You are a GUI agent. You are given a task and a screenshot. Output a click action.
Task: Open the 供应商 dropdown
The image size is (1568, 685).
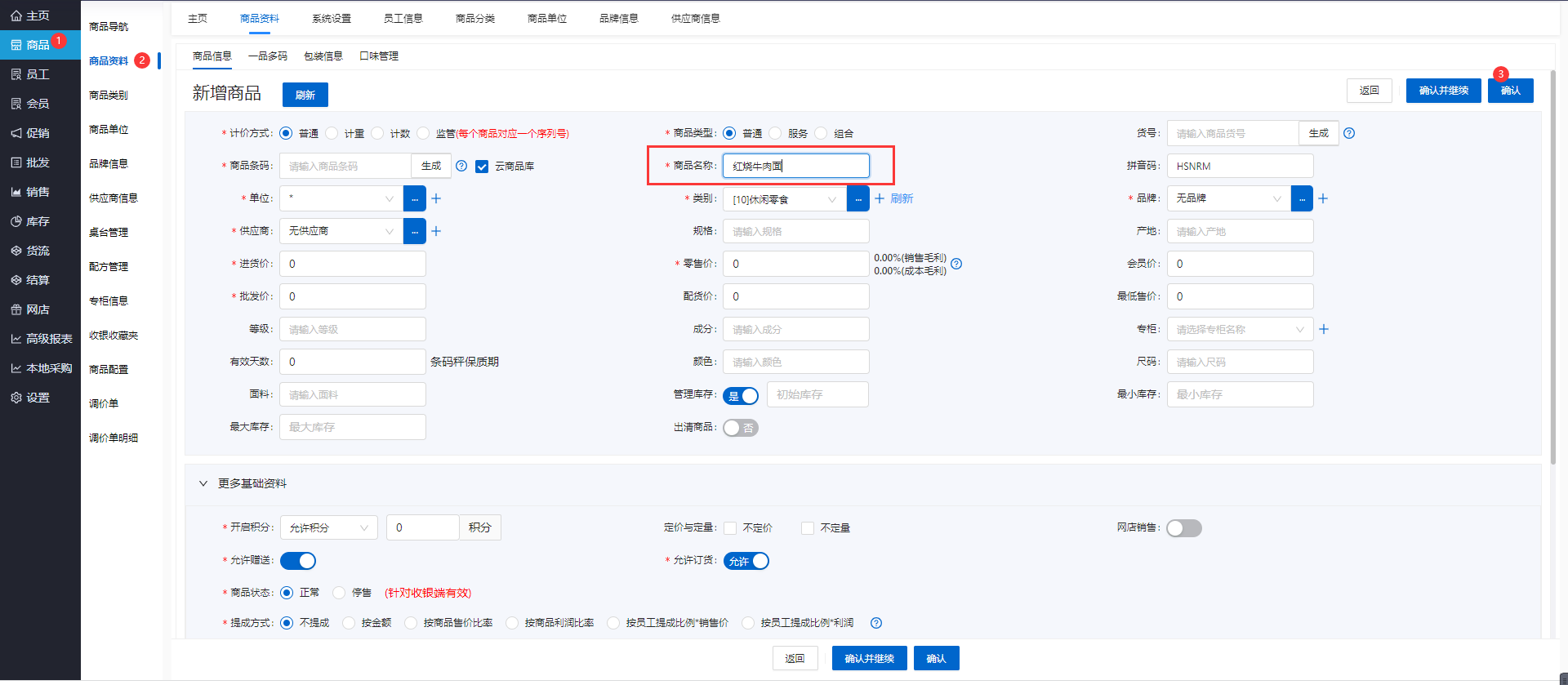pyautogui.click(x=341, y=231)
